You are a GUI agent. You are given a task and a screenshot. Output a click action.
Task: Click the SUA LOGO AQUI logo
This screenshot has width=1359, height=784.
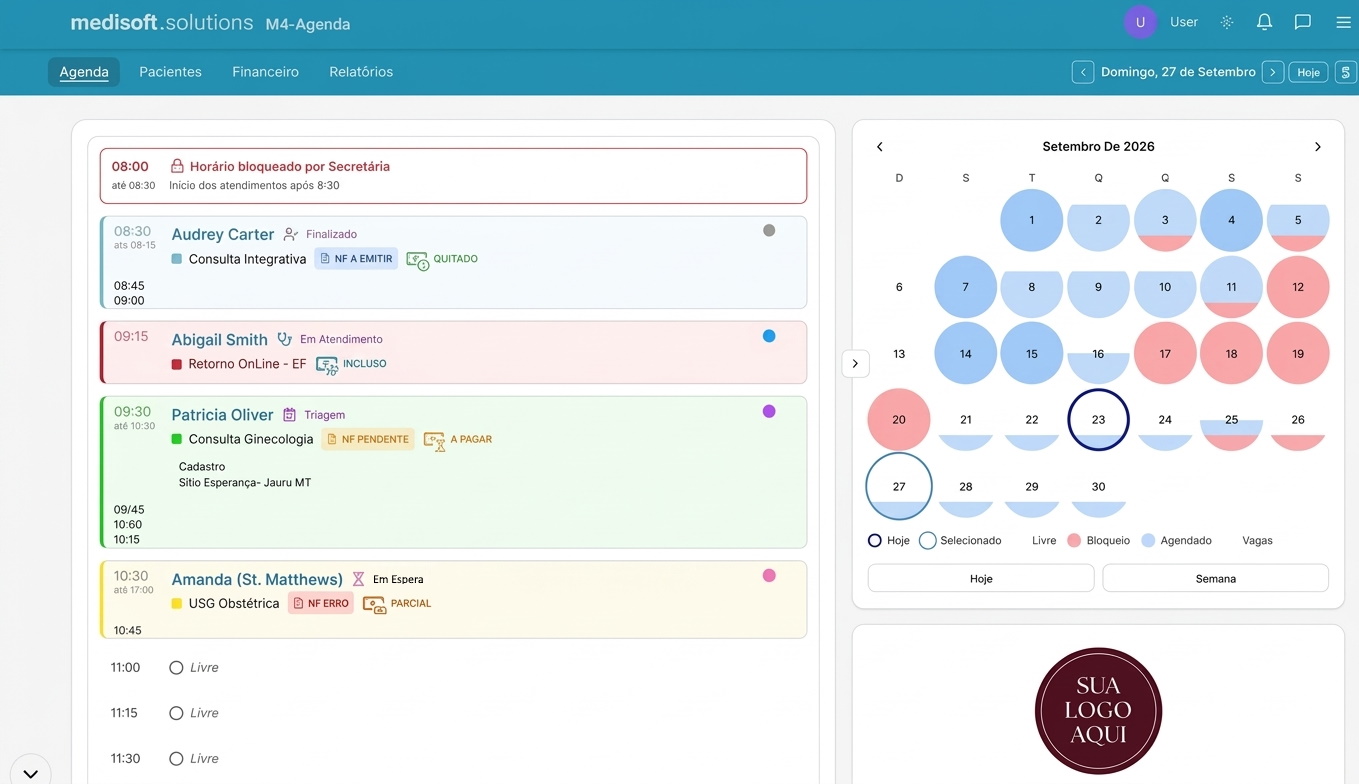coord(1098,711)
